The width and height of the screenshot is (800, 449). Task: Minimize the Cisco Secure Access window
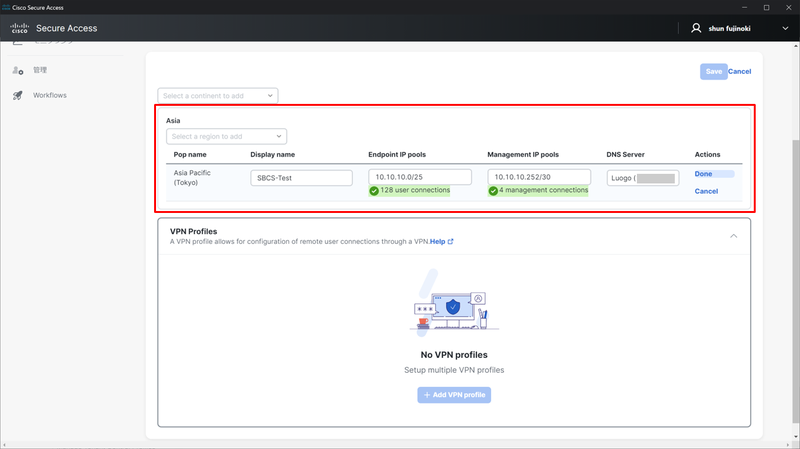pos(744,7)
